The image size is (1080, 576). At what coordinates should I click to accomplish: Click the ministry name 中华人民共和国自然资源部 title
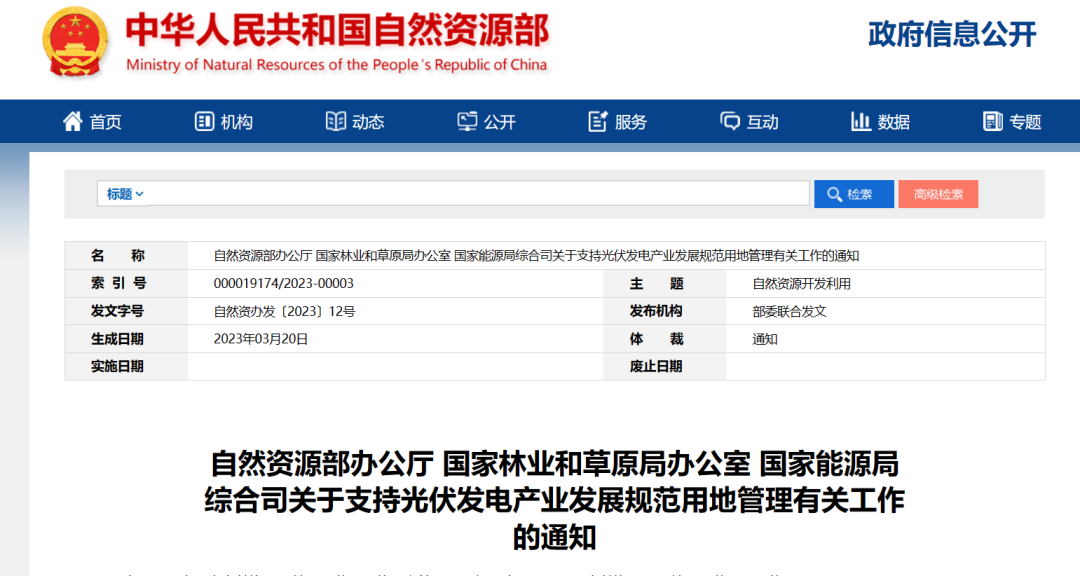[x=337, y=31]
